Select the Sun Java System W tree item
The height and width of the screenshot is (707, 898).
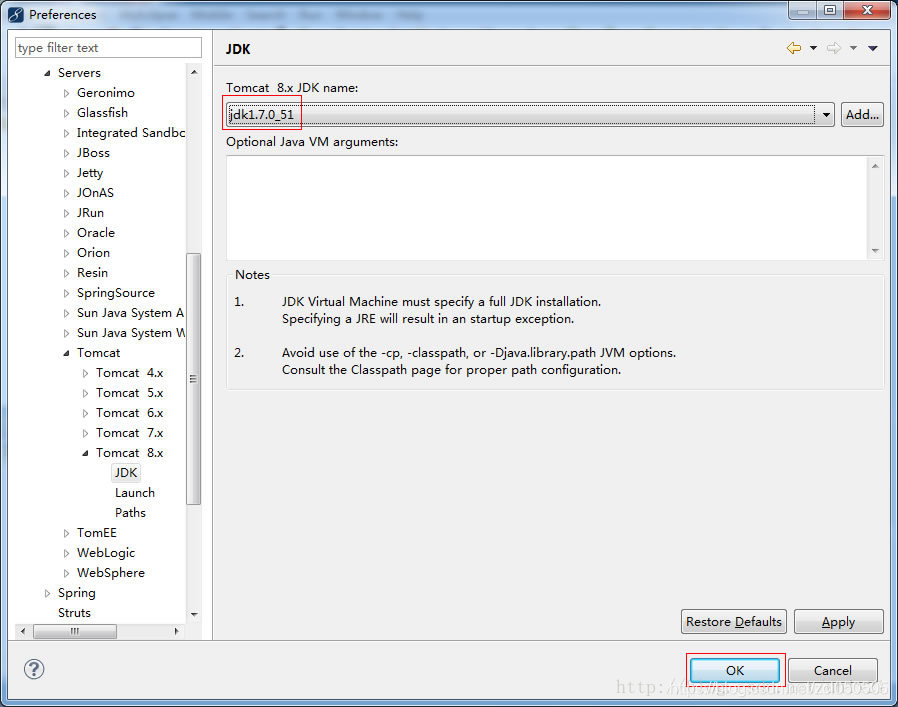[131, 333]
